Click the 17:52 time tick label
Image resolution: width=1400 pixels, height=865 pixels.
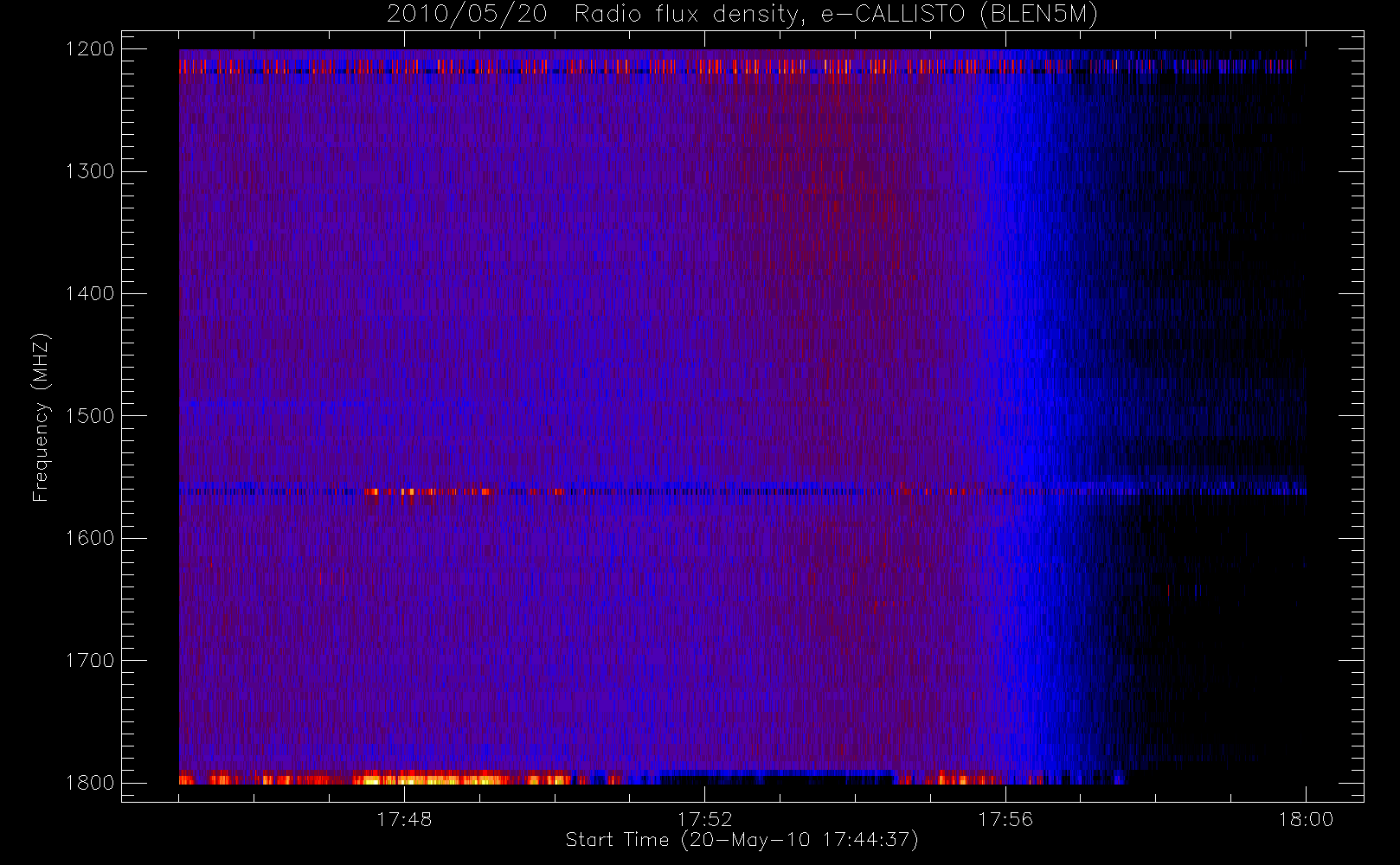(x=704, y=819)
